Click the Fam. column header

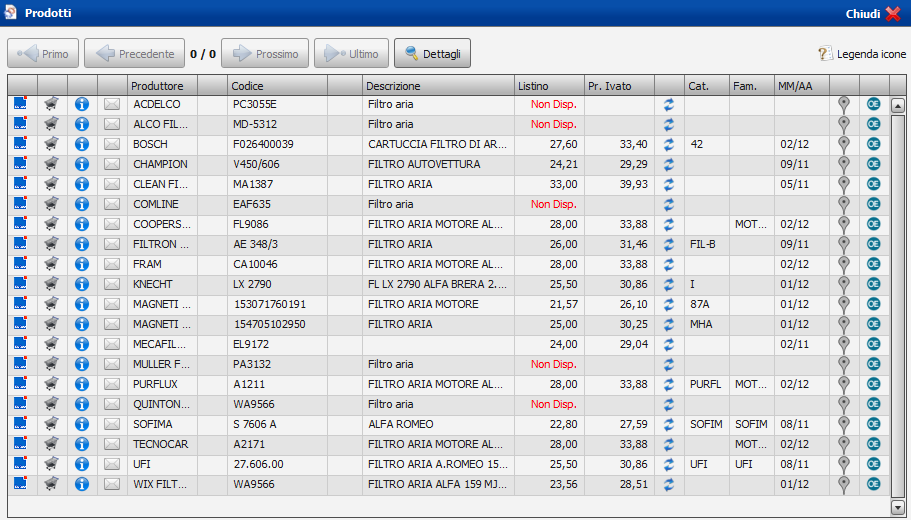[752, 86]
